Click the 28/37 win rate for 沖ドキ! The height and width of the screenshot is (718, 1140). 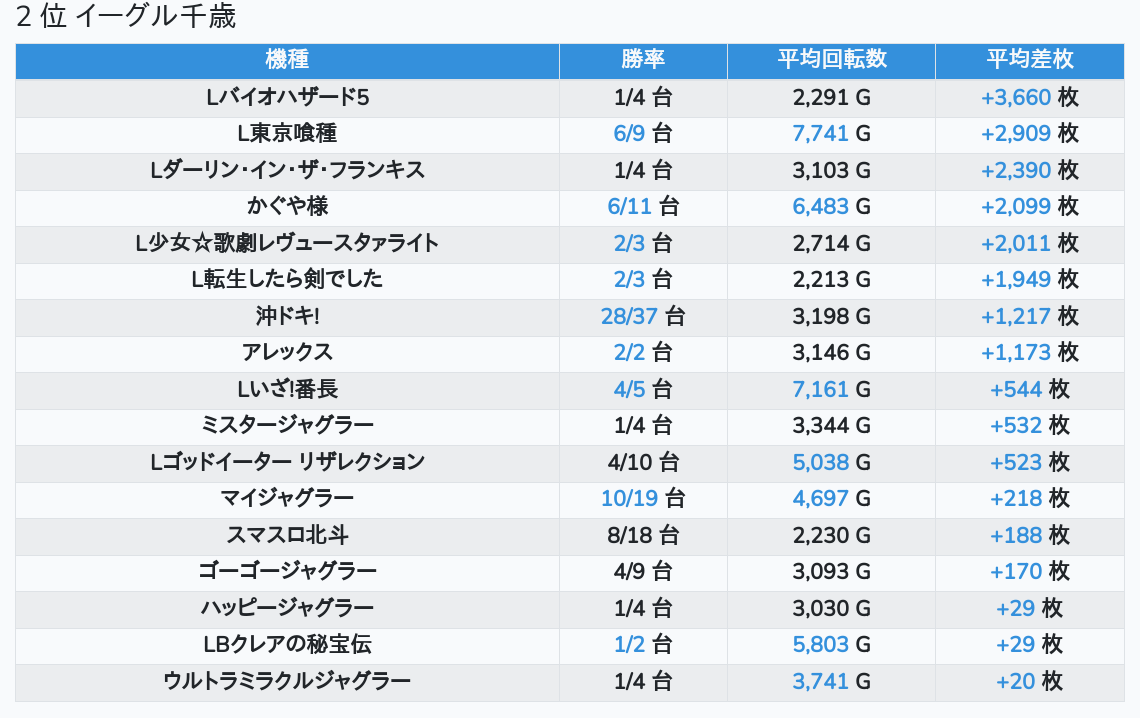coord(629,317)
